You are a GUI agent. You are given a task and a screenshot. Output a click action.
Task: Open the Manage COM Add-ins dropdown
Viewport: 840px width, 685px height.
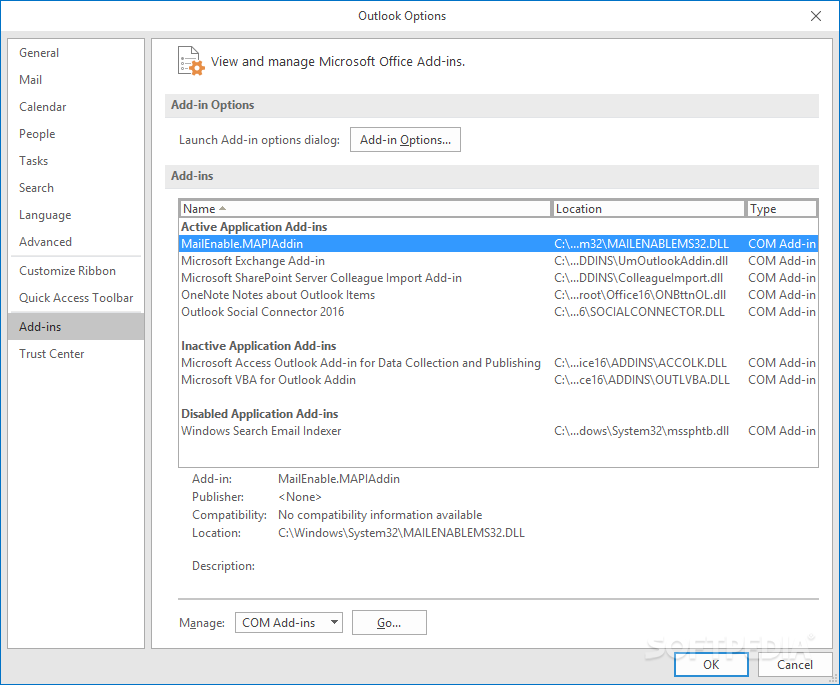coord(289,623)
